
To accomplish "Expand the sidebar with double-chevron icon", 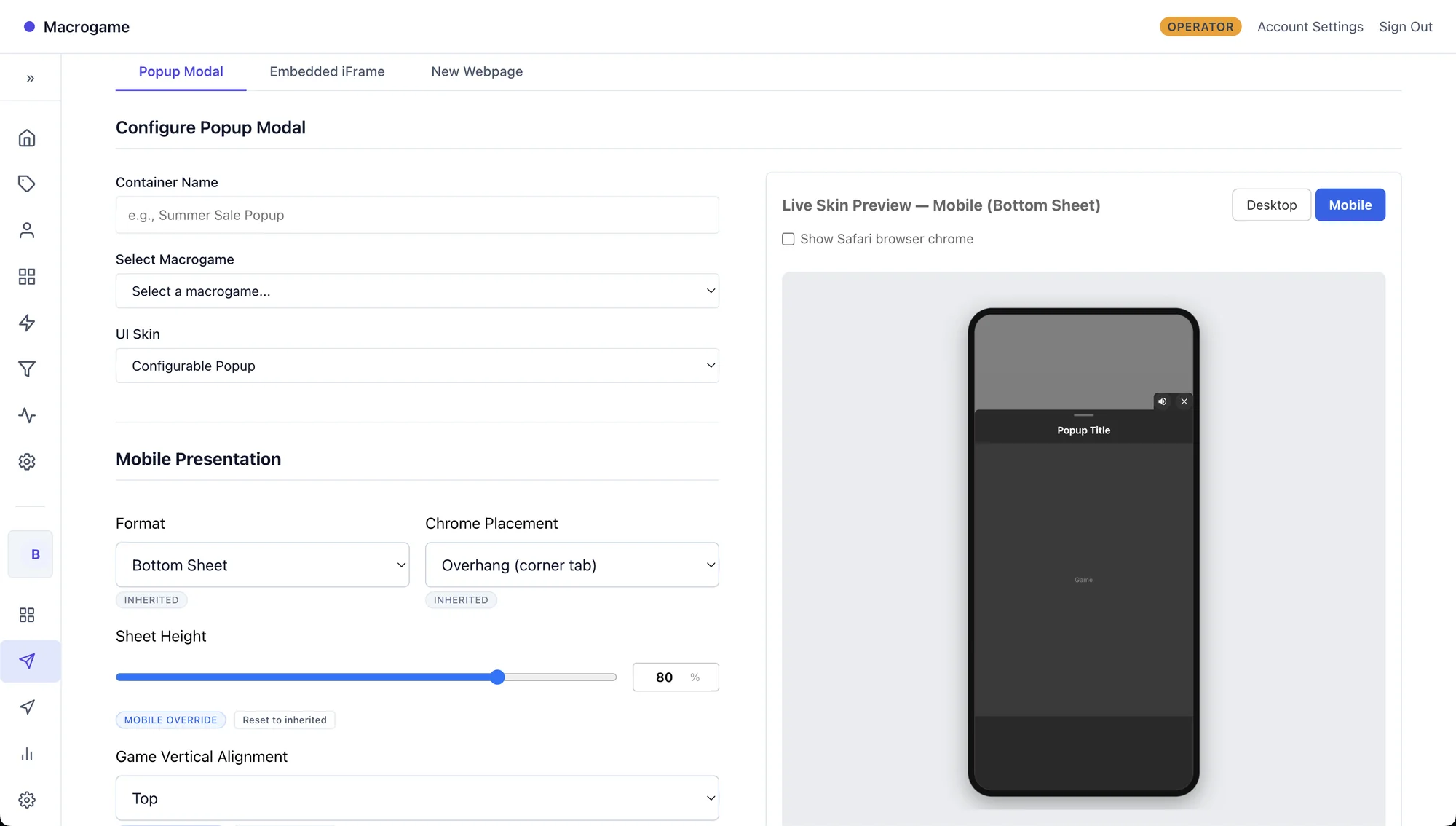I will (x=31, y=79).
